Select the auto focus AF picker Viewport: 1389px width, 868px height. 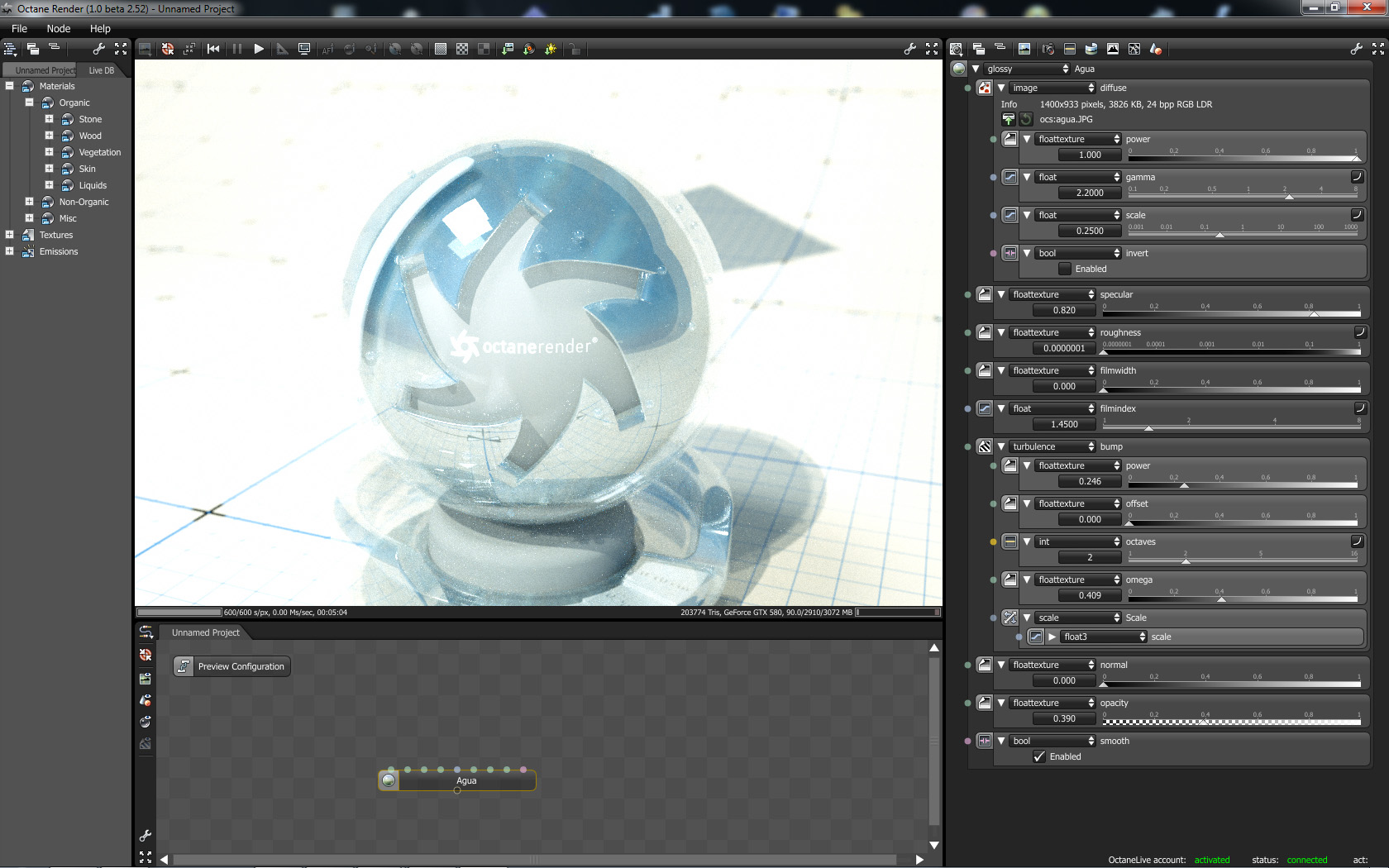pyautogui.click(x=327, y=49)
